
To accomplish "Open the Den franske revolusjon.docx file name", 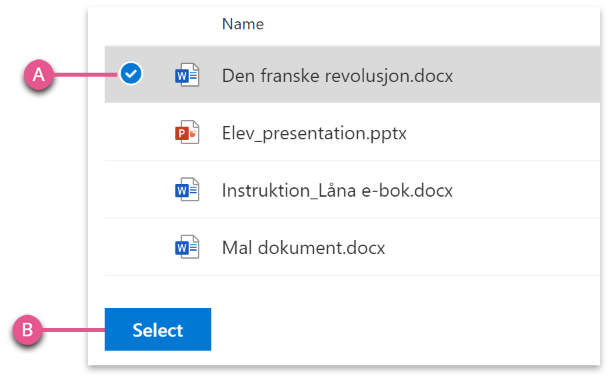I will click(x=337, y=76).
